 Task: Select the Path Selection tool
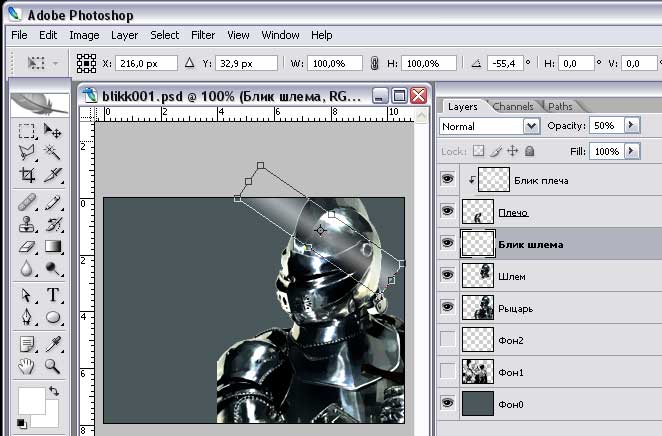click(x=27, y=295)
